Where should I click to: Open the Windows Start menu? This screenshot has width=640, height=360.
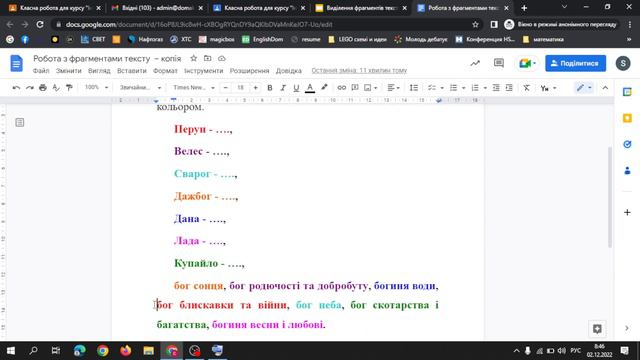(11, 351)
